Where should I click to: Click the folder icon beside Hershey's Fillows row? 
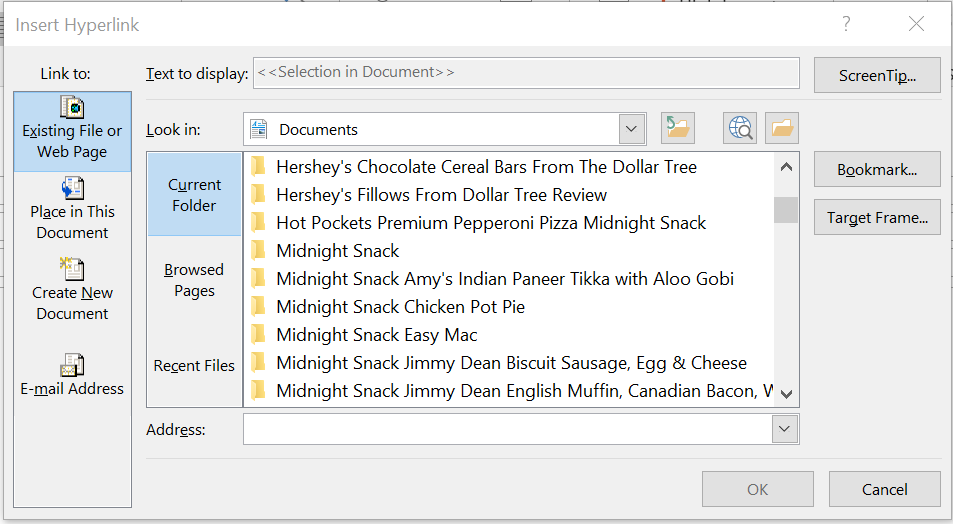pyautogui.click(x=259, y=195)
